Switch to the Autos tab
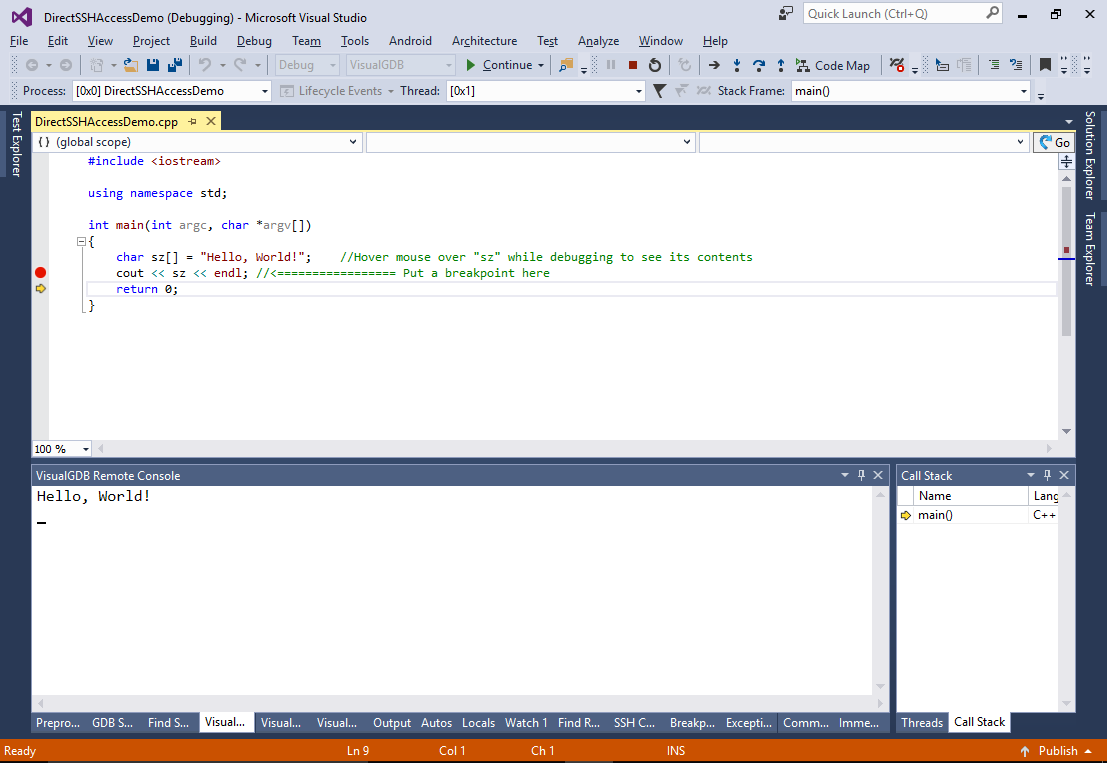1107x763 pixels. [x=436, y=722]
